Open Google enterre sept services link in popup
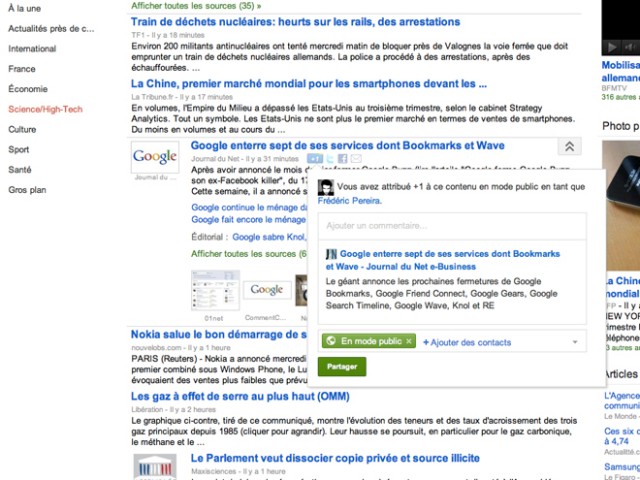Screen dimensions: 640x480 pos(443,260)
